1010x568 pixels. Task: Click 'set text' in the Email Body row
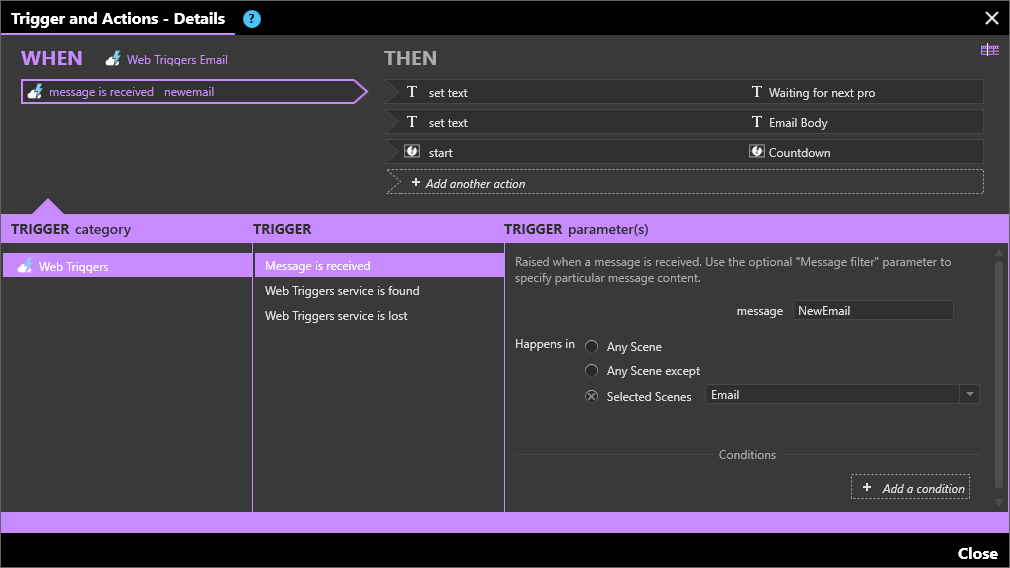(x=448, y=122)
